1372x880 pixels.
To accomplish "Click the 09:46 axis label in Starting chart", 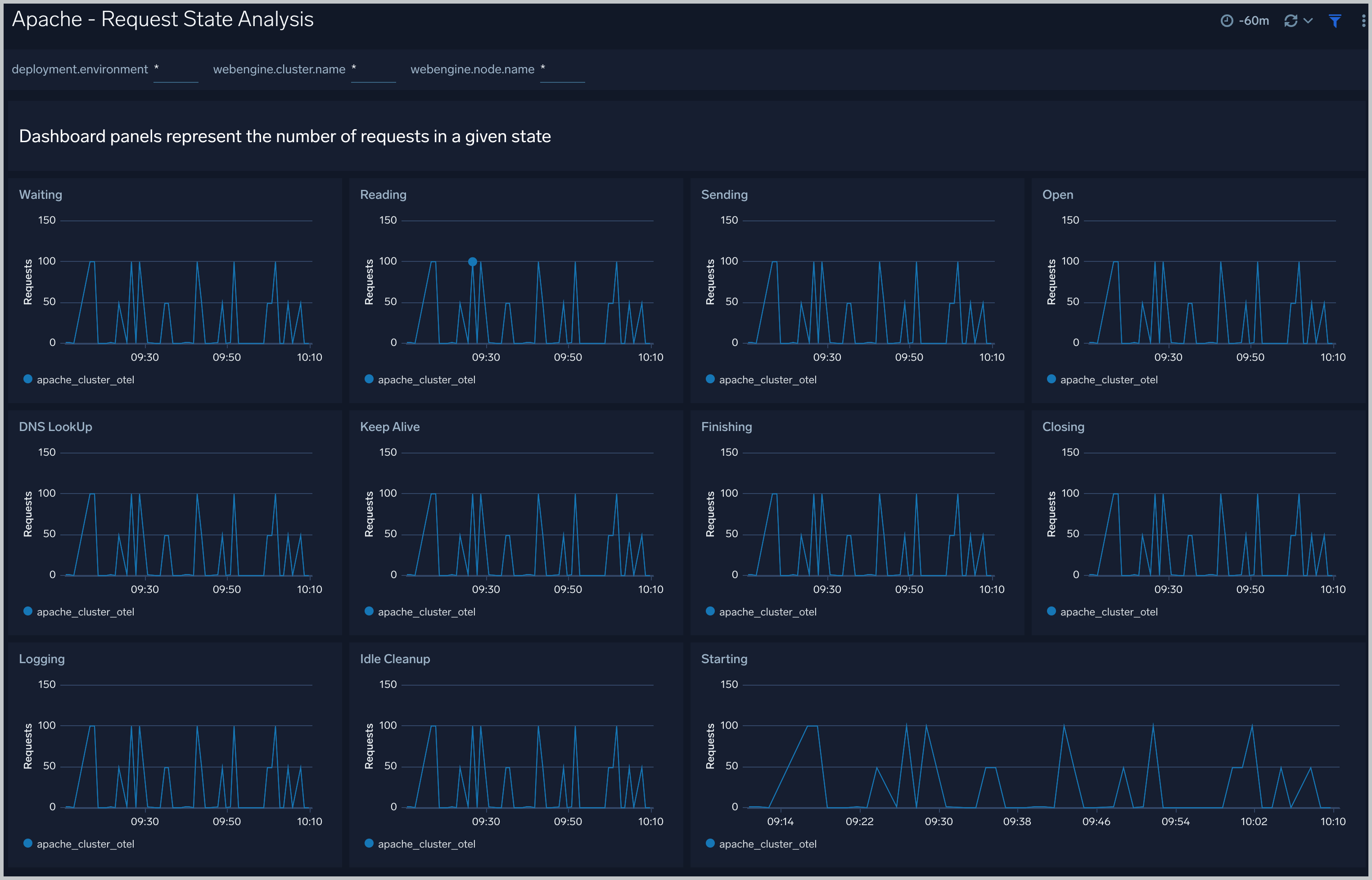I will click(x=1096, y=821).
